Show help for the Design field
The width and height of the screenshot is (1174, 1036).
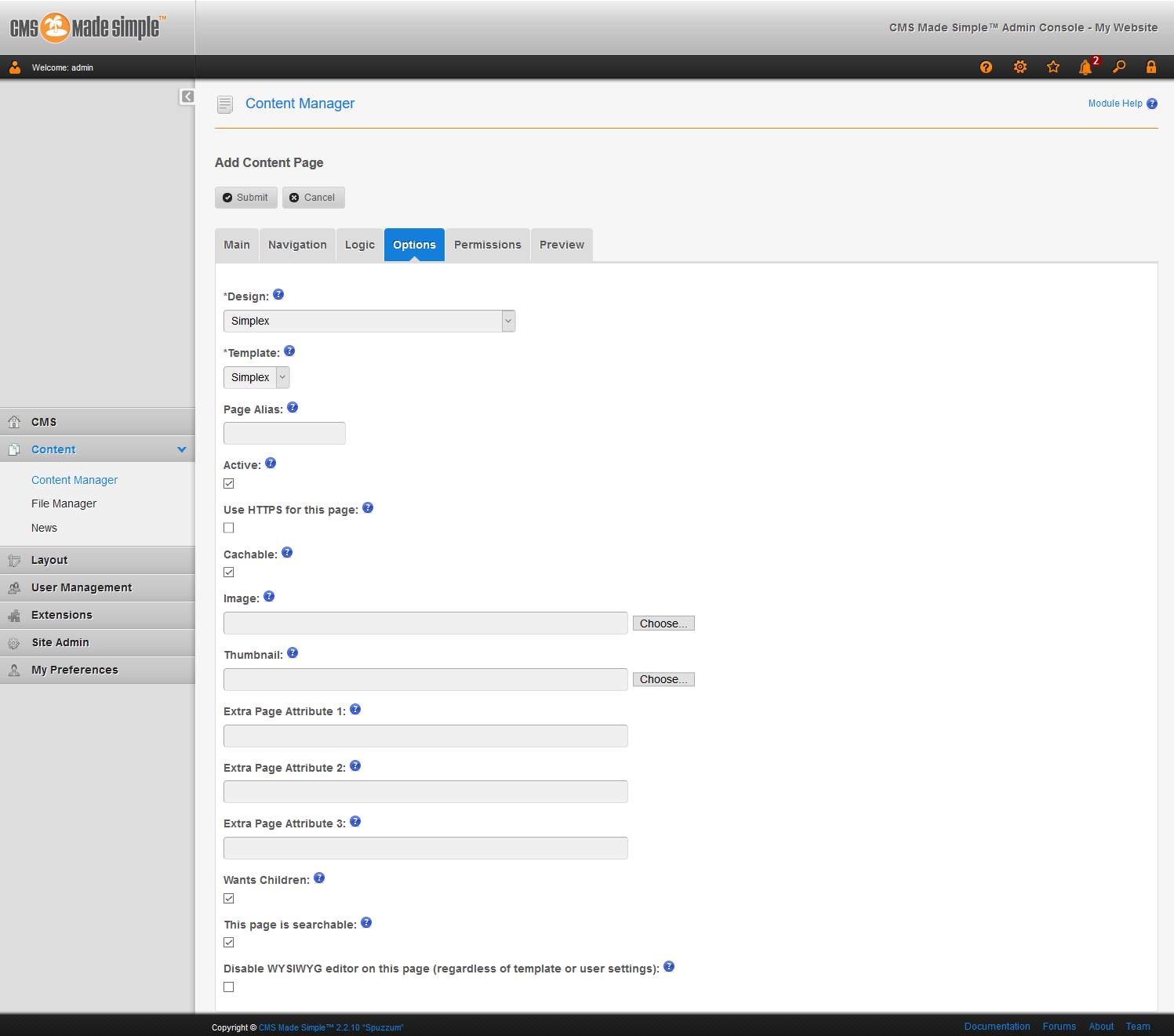tap(278, 295)
